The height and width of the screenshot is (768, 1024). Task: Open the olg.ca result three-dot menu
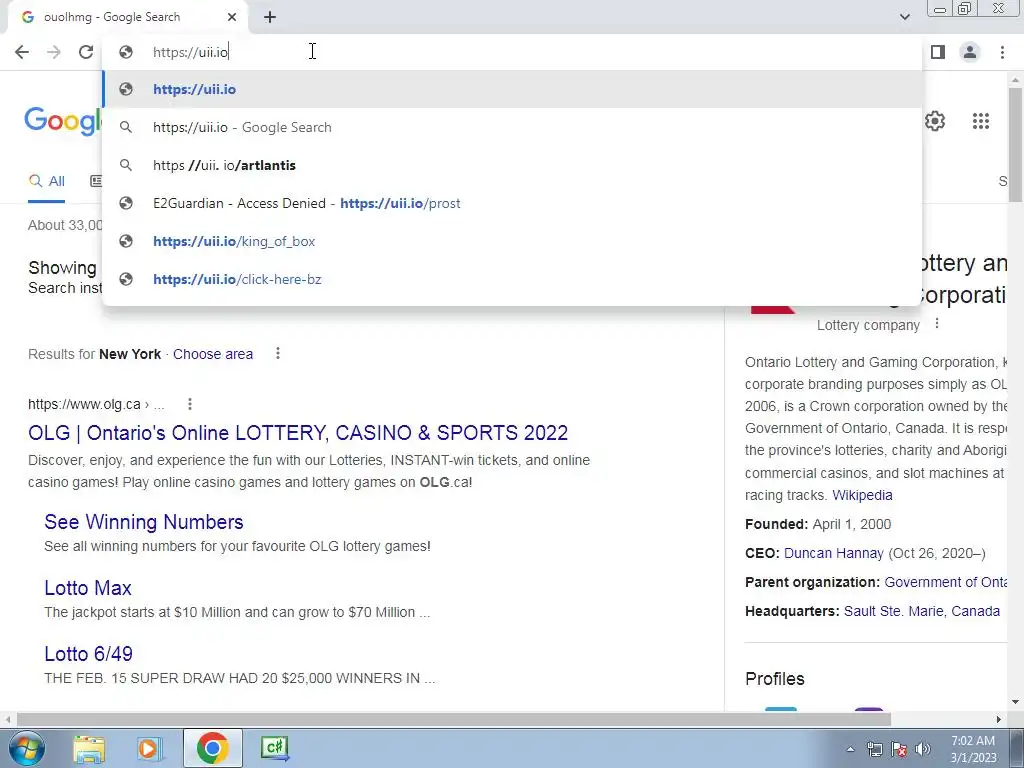pyautogui.click(x=189, y=404)
